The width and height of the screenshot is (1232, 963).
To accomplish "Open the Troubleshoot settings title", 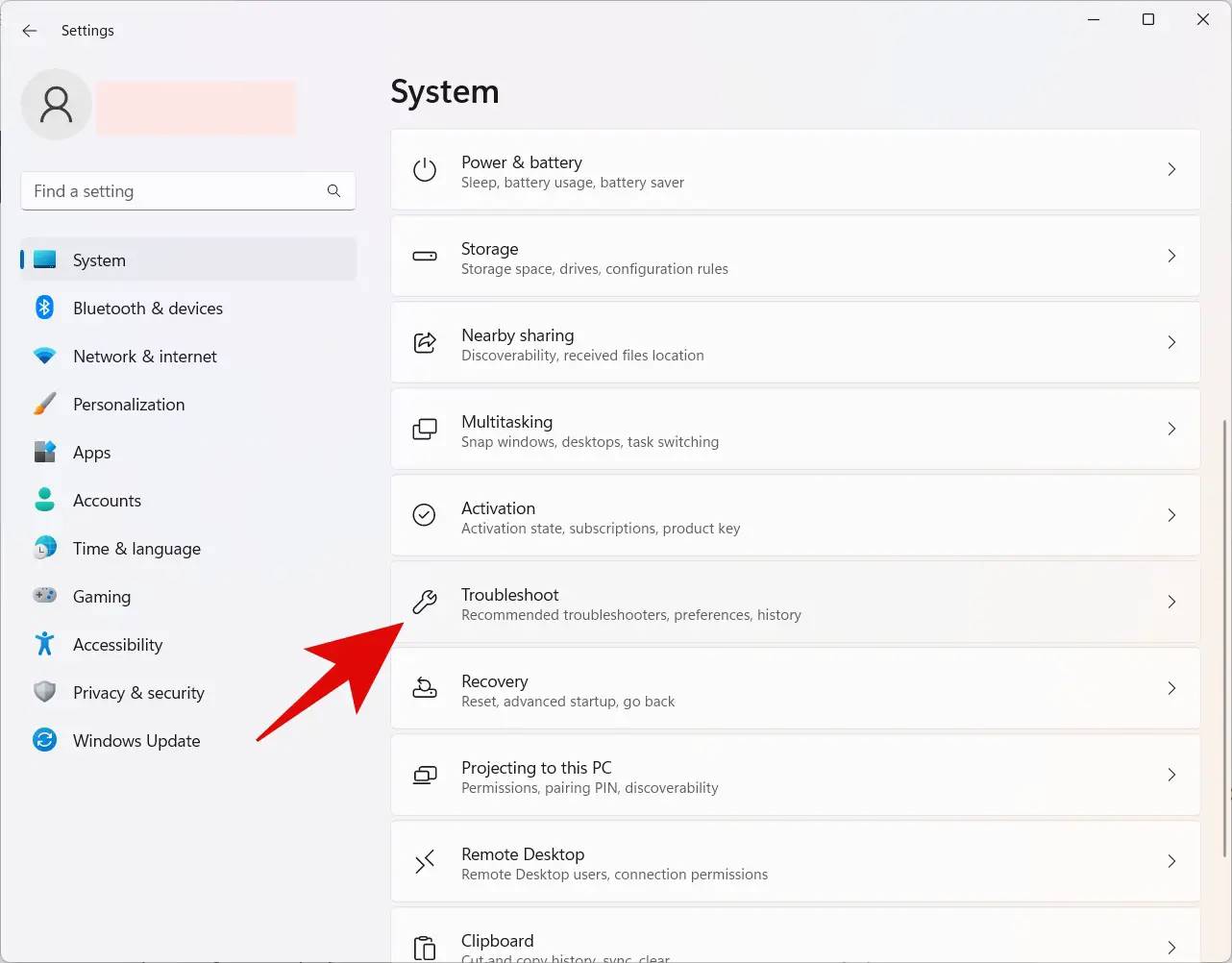I will [510, 595].
